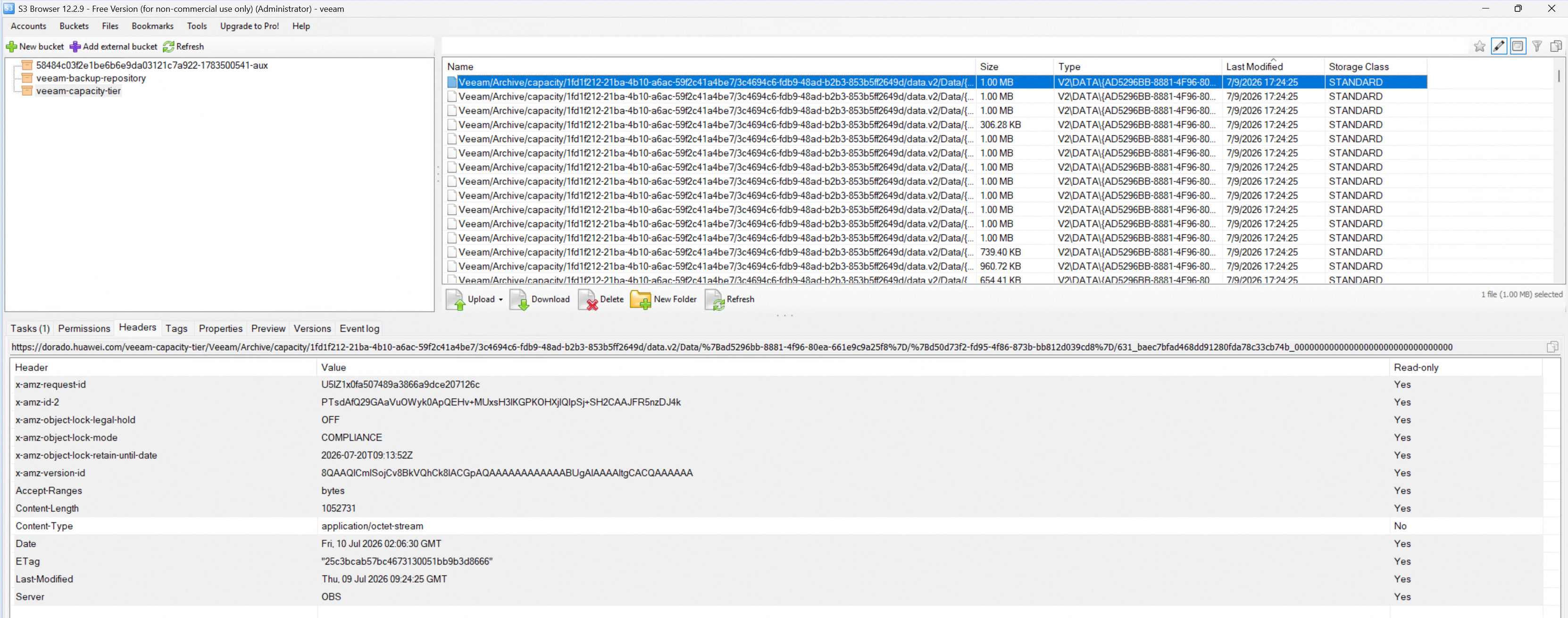This screenshot has height=618, width=1568.
Task: Add current path to bookmarks star
Action: pos(1479,46)
